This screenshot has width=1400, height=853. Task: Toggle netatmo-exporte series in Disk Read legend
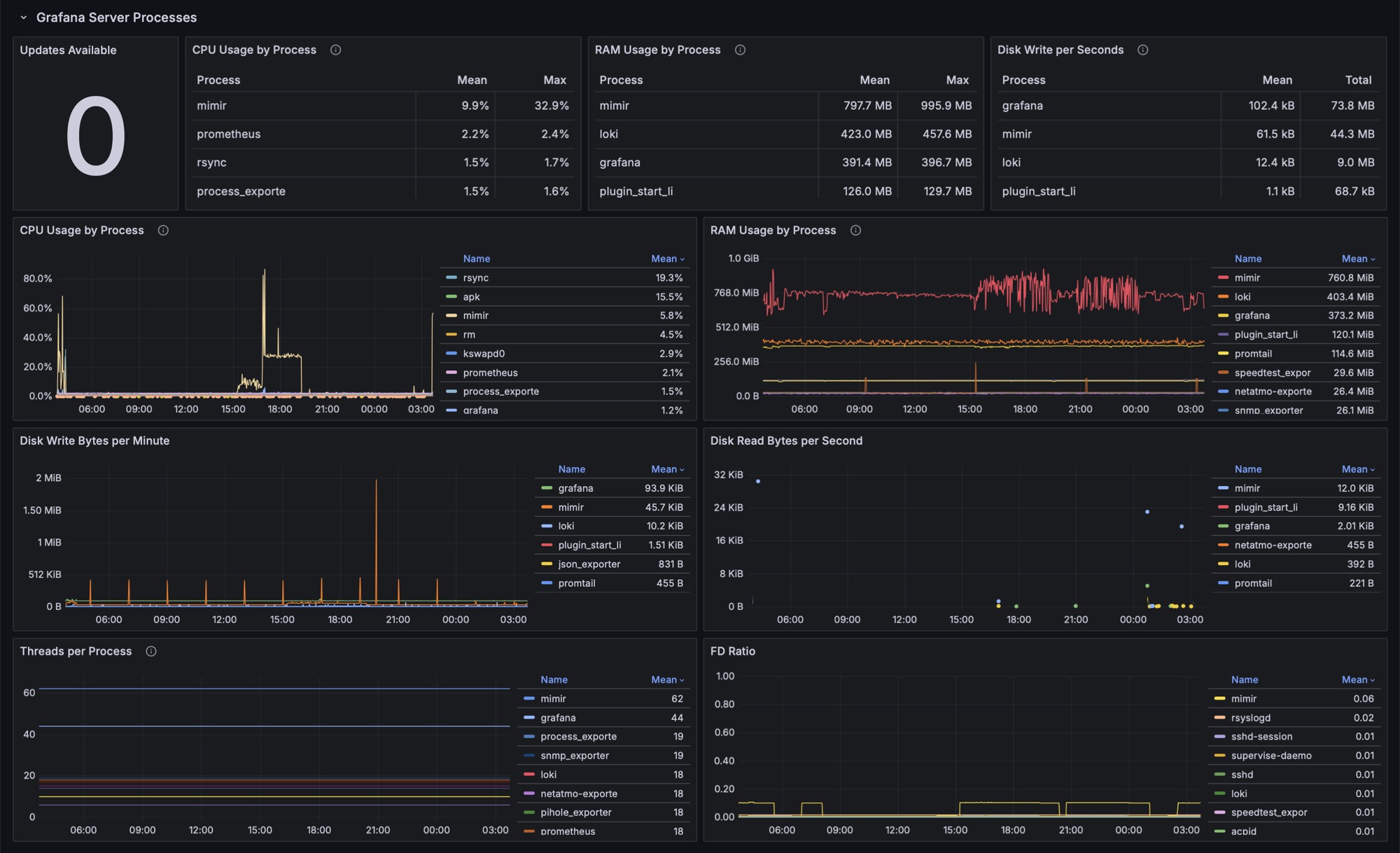(x=1273, y=545)
